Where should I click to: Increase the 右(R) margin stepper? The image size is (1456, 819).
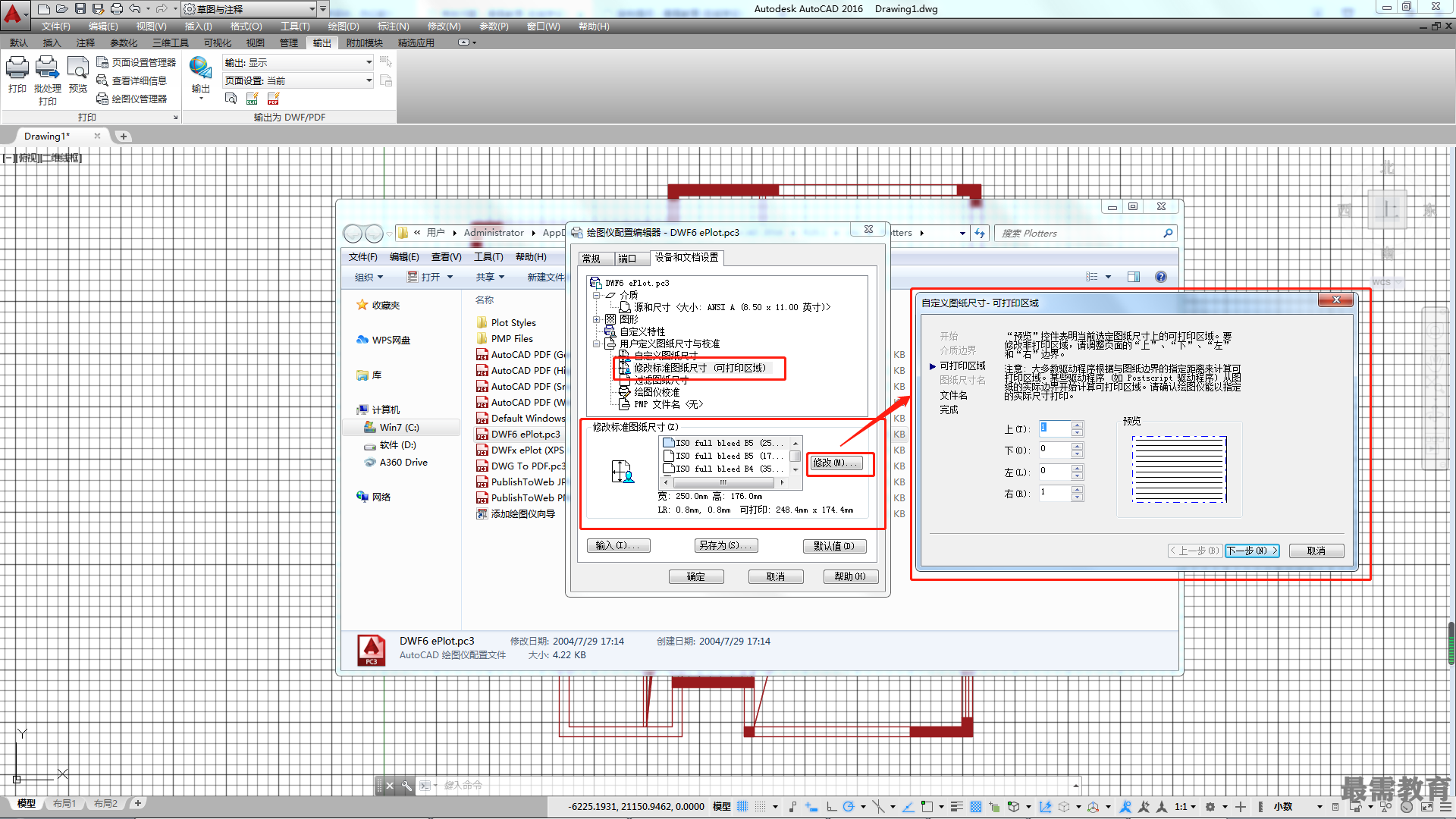[x=1078, y=489]
